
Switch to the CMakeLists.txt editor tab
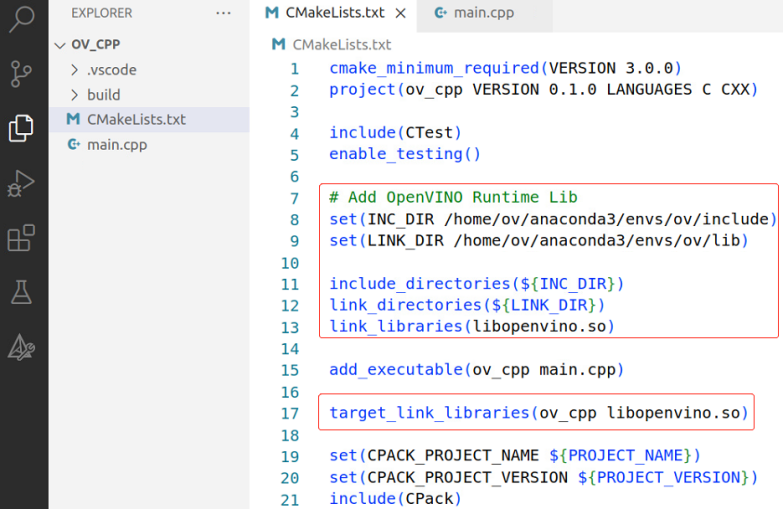tap(335, 13)
